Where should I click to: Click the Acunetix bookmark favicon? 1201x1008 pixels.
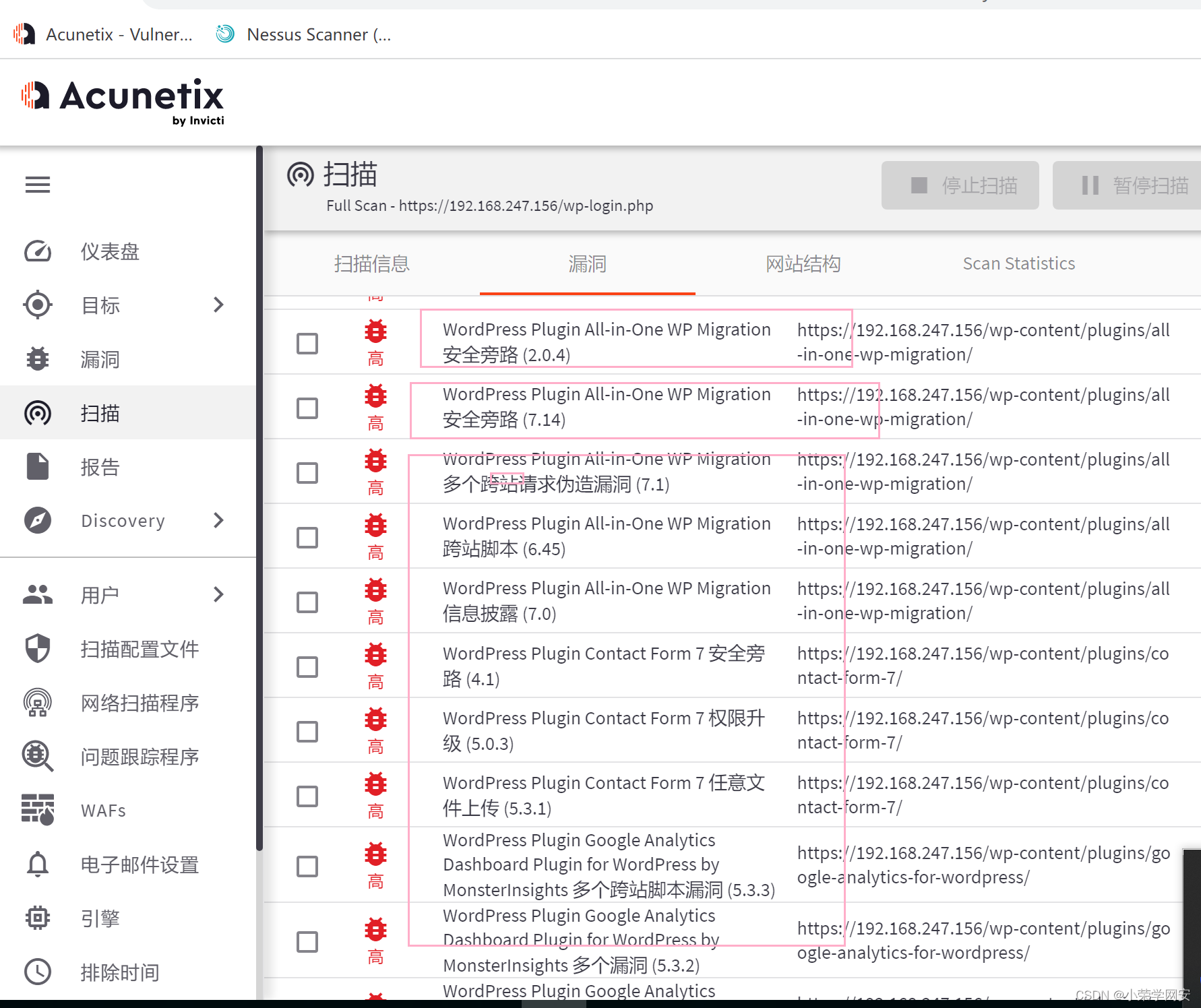coord(24,34)
